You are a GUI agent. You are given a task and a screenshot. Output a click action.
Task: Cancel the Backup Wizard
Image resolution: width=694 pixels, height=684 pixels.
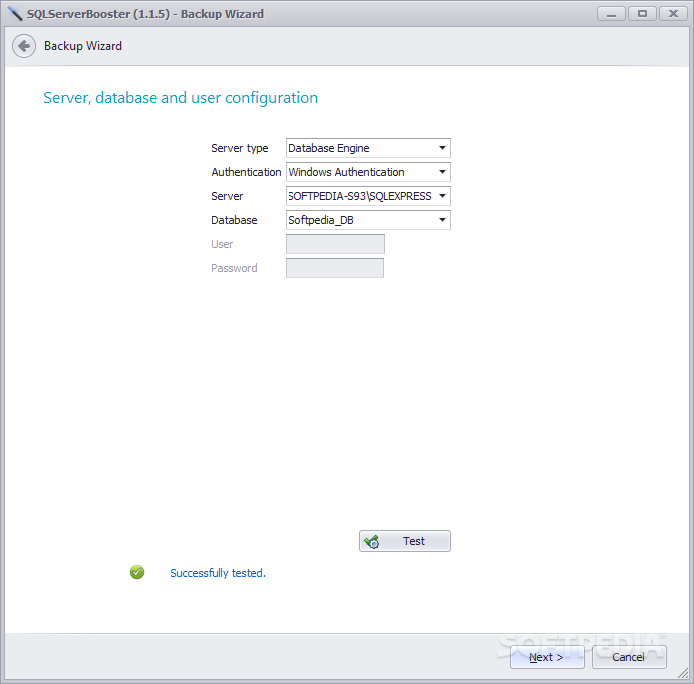[x=629, y=657]
